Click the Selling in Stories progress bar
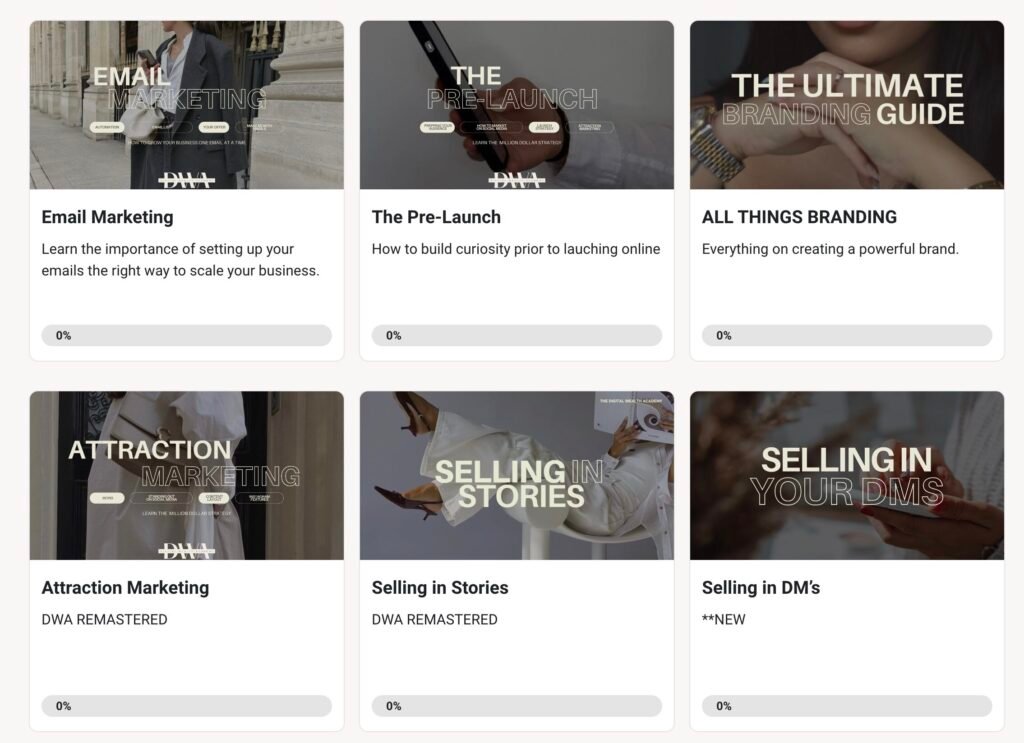The image size is (1024, 743). coord(516,706)
